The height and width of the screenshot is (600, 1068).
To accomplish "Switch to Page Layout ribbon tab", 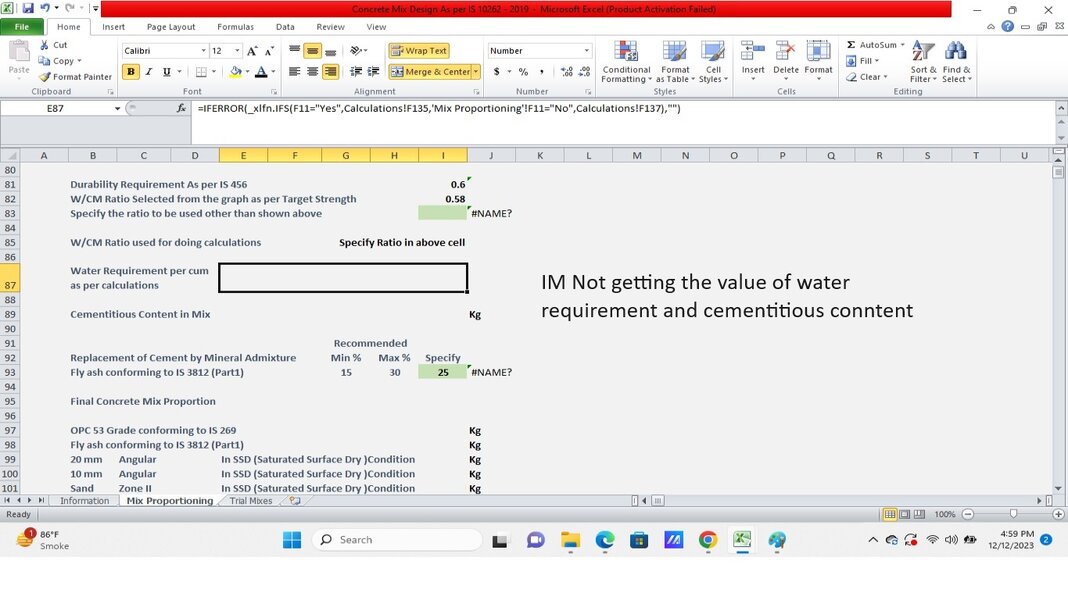I will click(x=171, y=27).
